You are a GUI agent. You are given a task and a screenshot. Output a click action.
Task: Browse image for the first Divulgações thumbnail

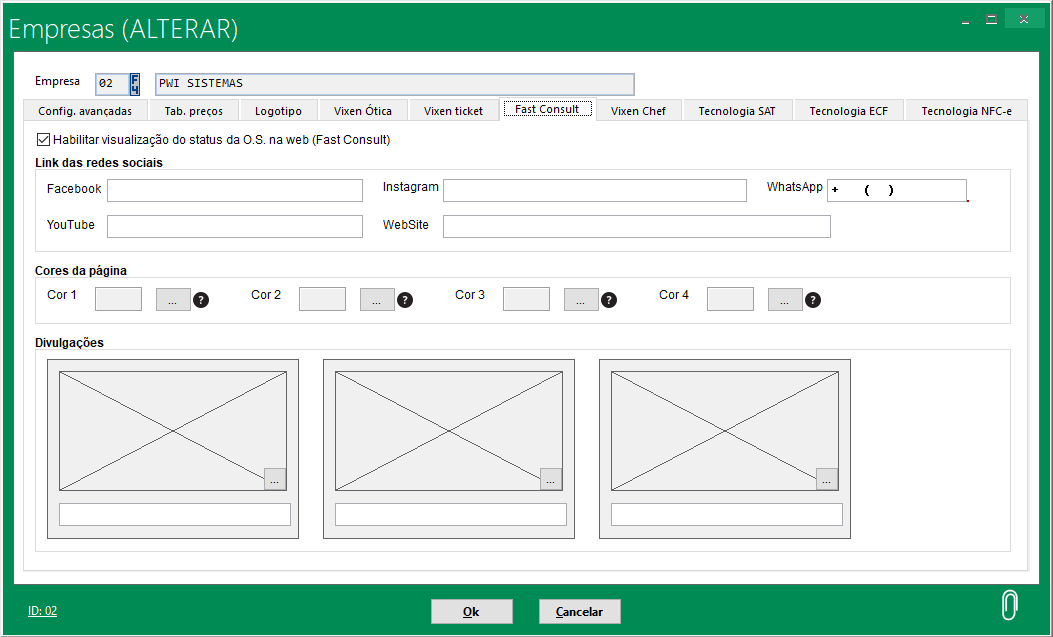pyautogui.click(x=275, y=479)
